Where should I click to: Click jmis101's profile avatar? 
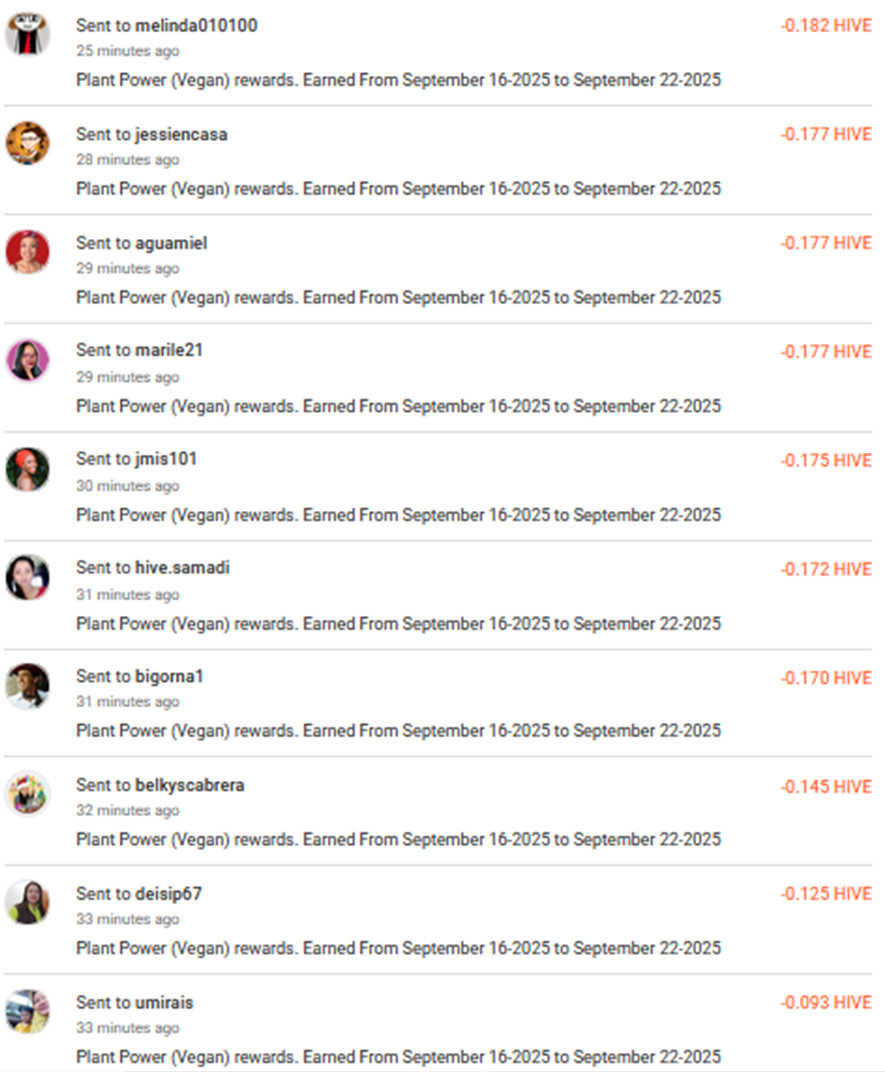click(27, 469)
